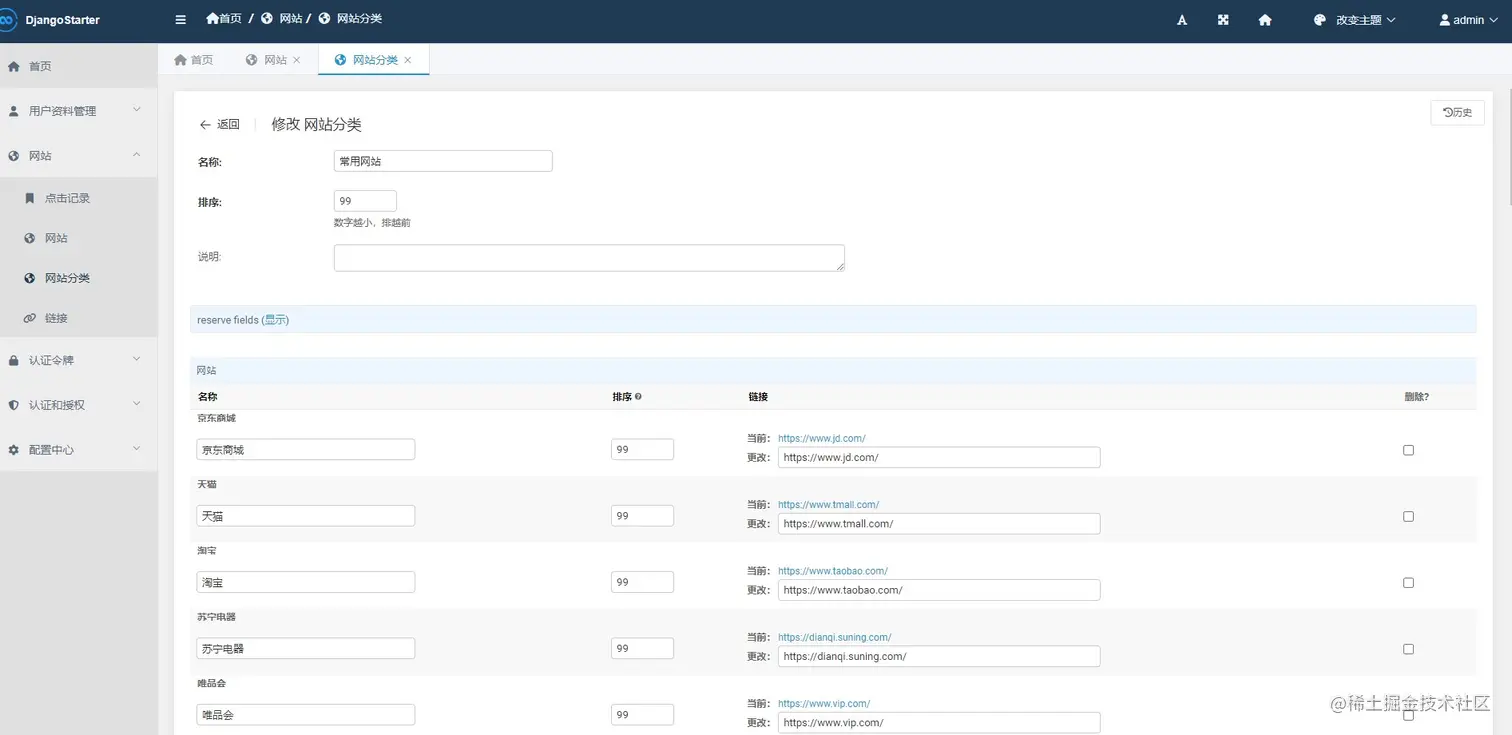The image size is (1512, 735).
Task: Collapse the 网站 sidebar menu chevron
Action: (x=137, y=155)
